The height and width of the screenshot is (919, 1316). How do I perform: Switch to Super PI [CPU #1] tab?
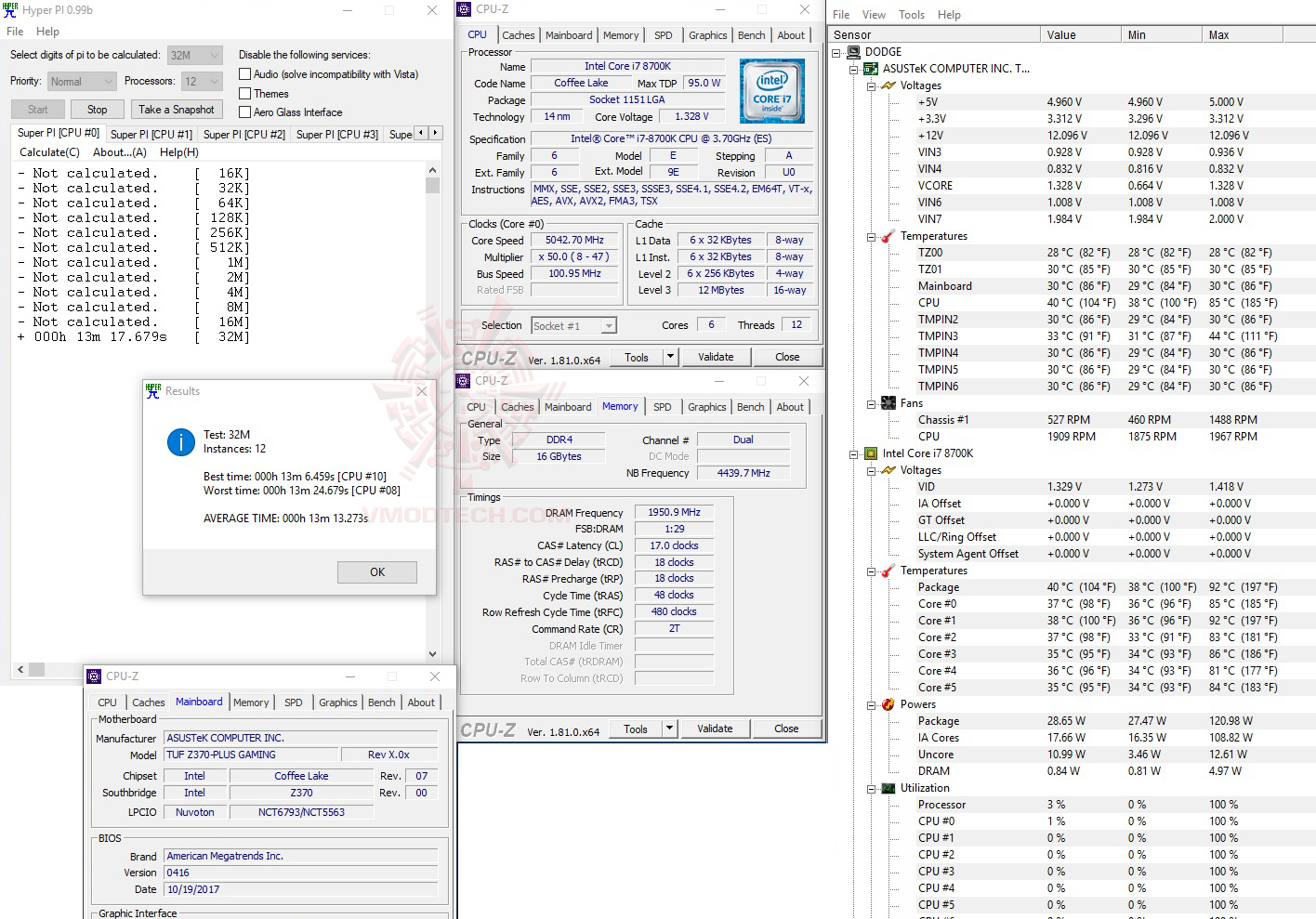point(151,135)
